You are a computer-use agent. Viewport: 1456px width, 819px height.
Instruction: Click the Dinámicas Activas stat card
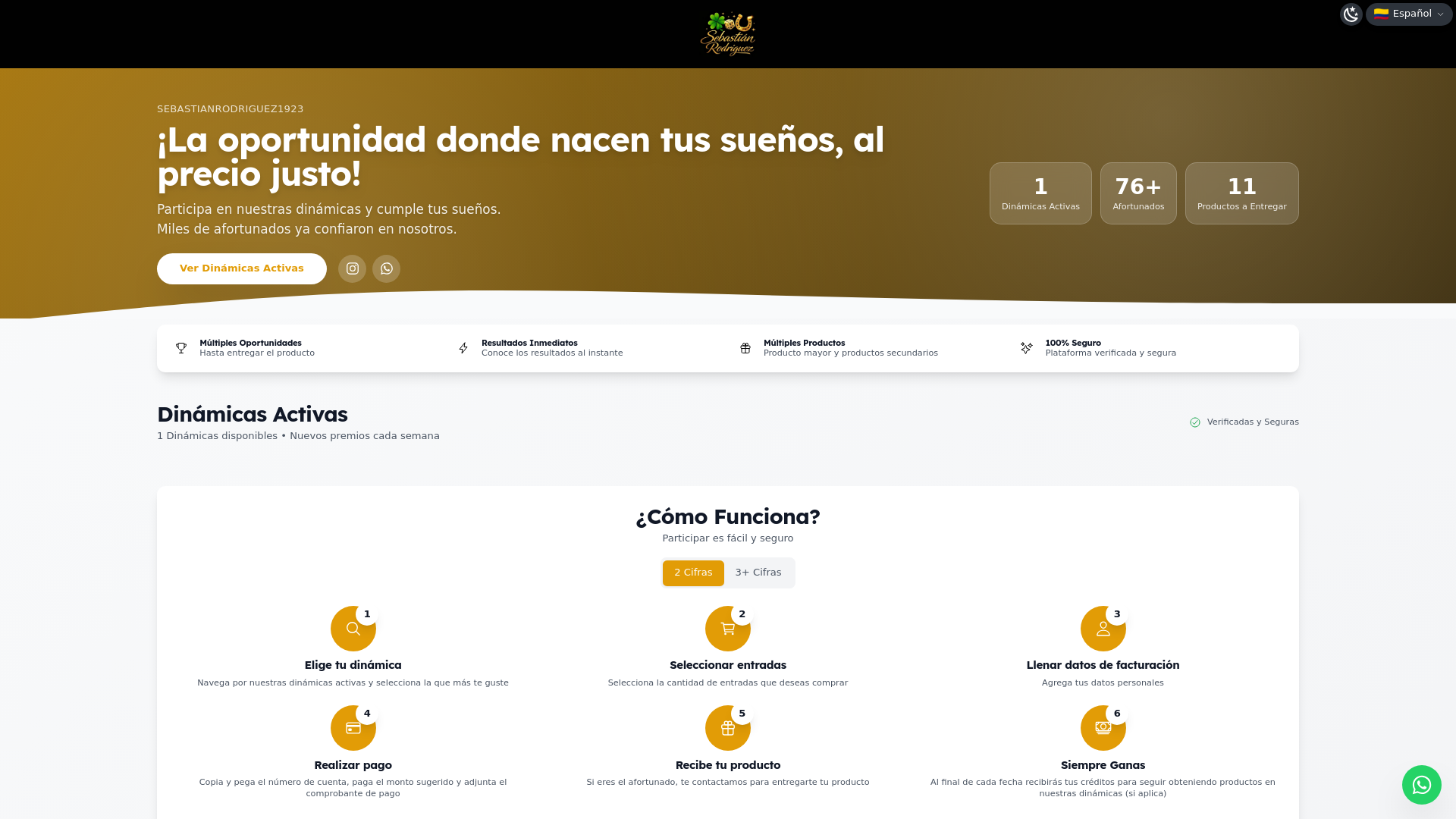pos(1040,193)
